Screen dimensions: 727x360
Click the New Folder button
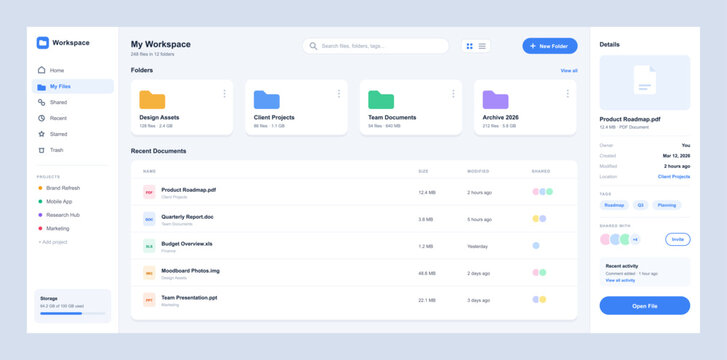tap(550, 46)
